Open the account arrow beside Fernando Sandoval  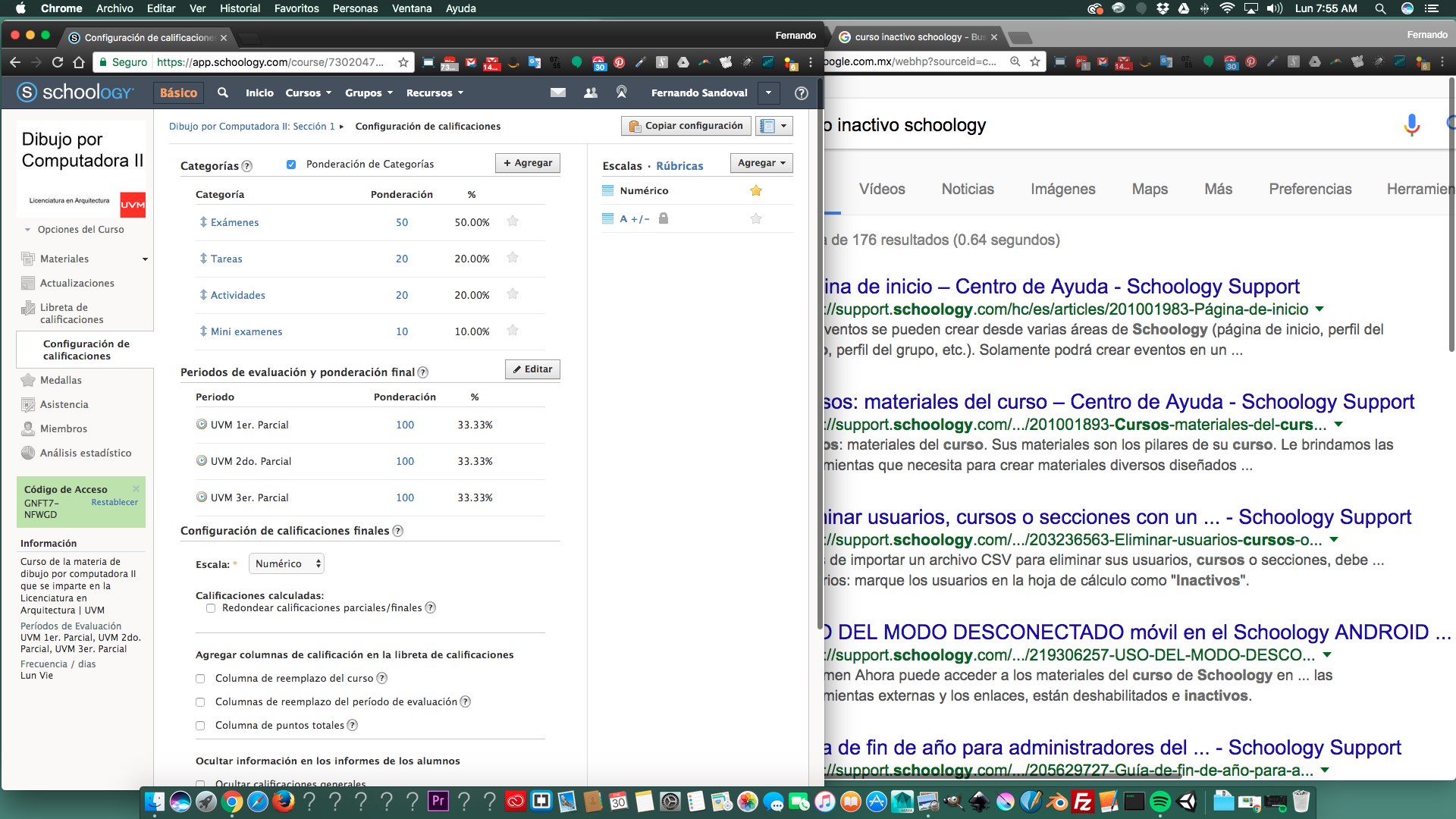tap(768, 93)
